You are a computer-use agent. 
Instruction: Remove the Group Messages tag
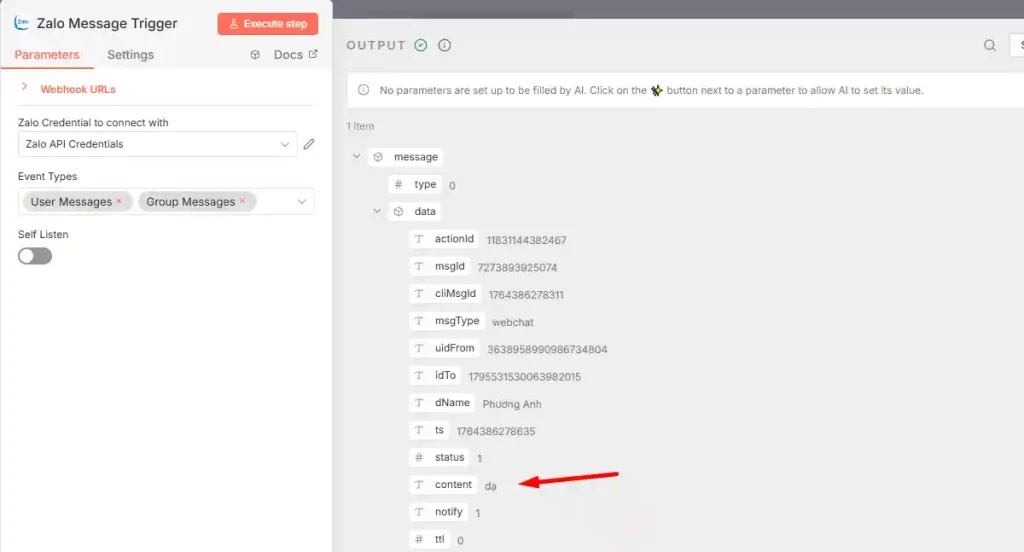(242, 201)
